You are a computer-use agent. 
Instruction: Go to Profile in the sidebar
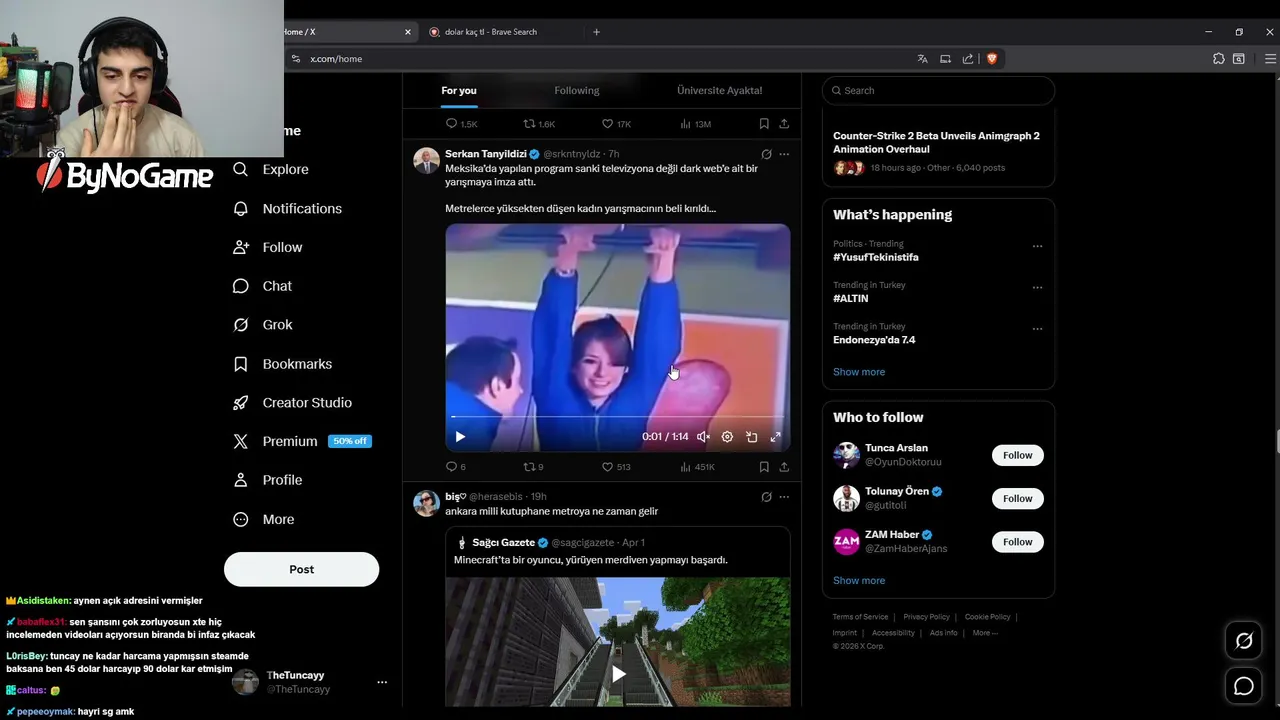tap(268, 480)
